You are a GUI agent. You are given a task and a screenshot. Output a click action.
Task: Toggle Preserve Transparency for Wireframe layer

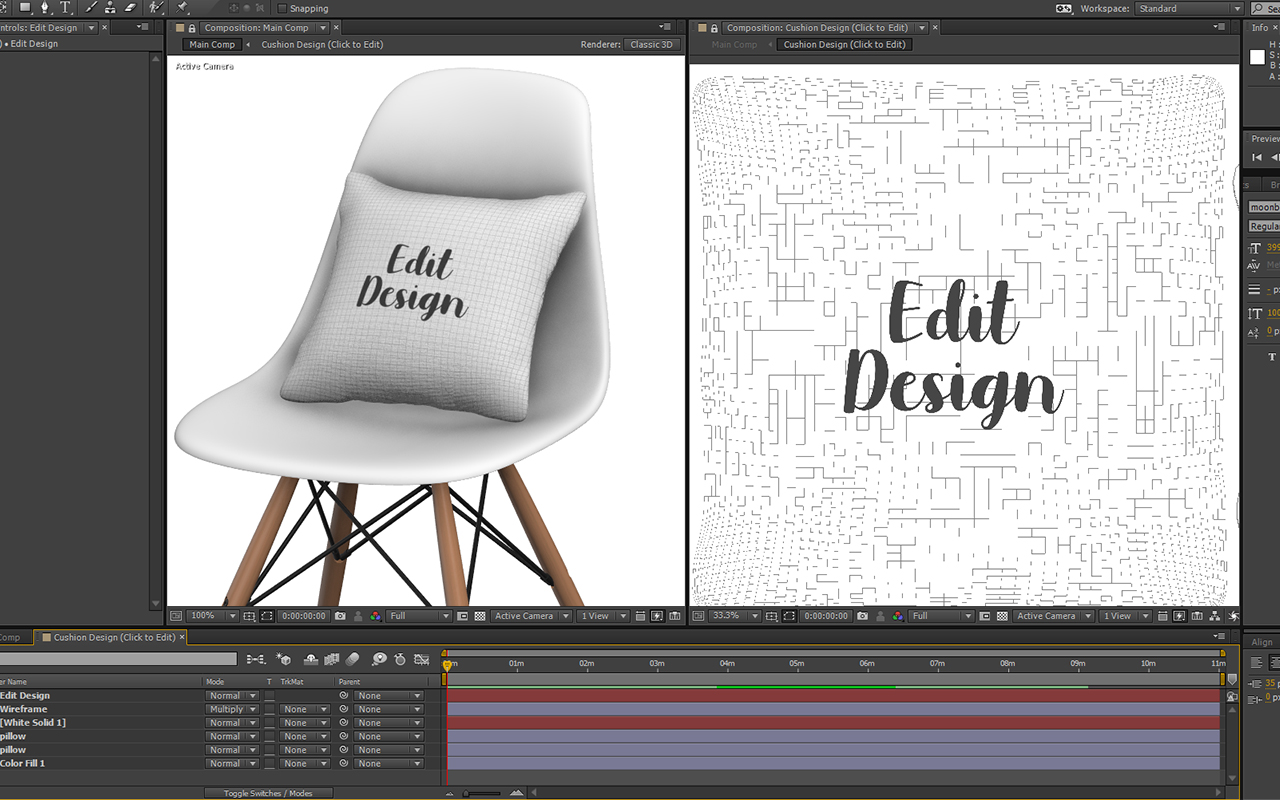click(x=269, y=709)
